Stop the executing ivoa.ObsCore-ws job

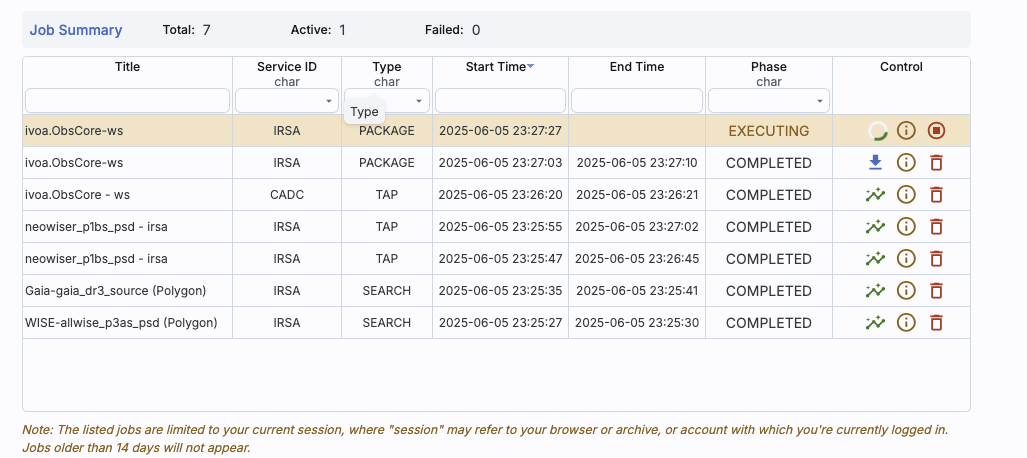click(937, 131)
